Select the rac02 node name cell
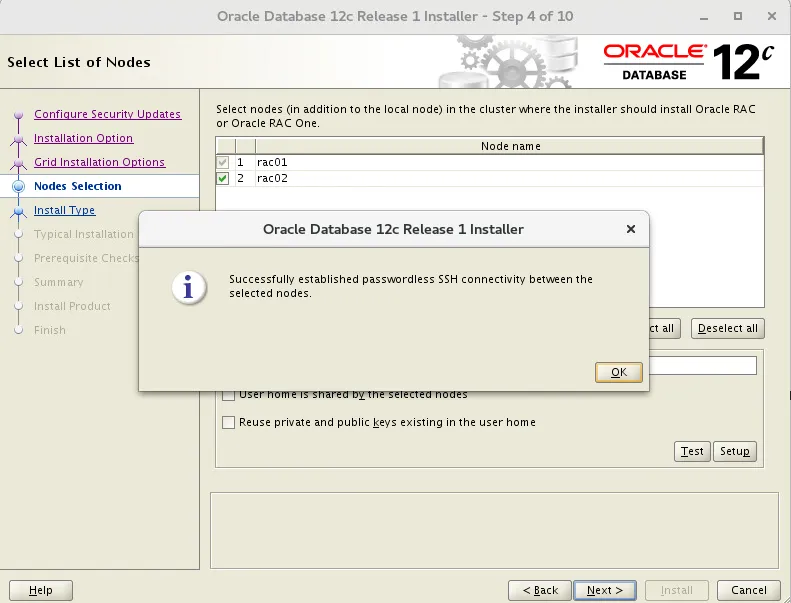Screen dimensions: 791x603 [510, 178]
